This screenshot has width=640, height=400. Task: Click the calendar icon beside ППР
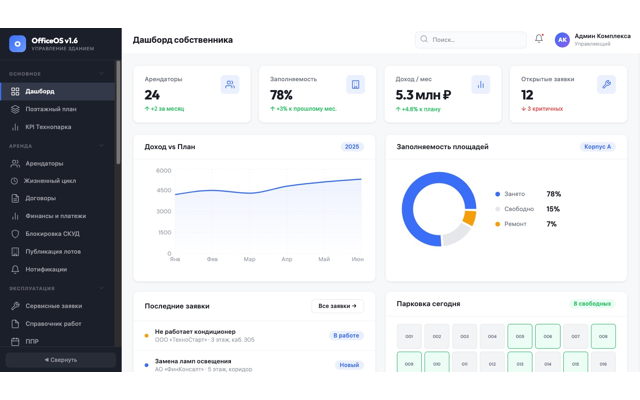tap(15, 342)
